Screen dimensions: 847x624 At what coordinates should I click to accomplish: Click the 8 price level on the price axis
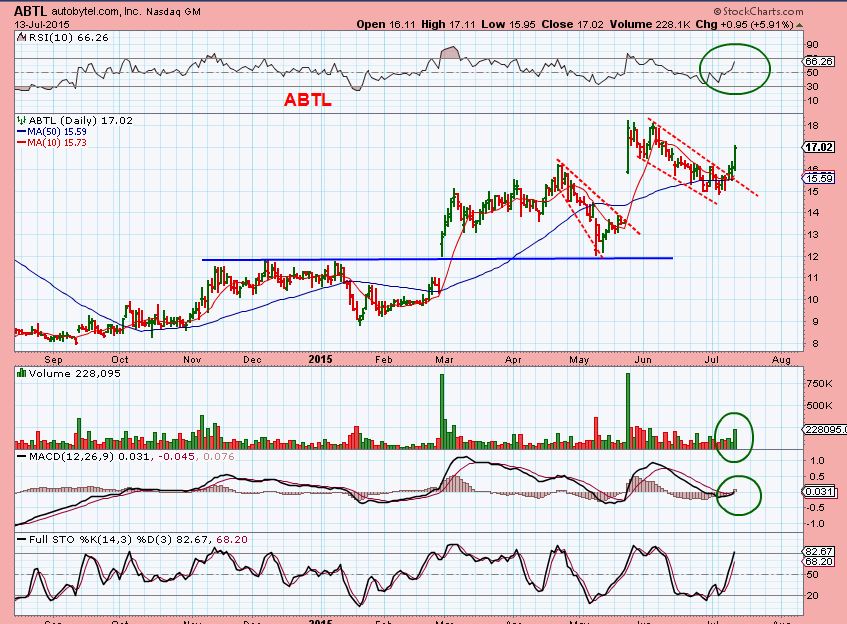click(815, 344)
